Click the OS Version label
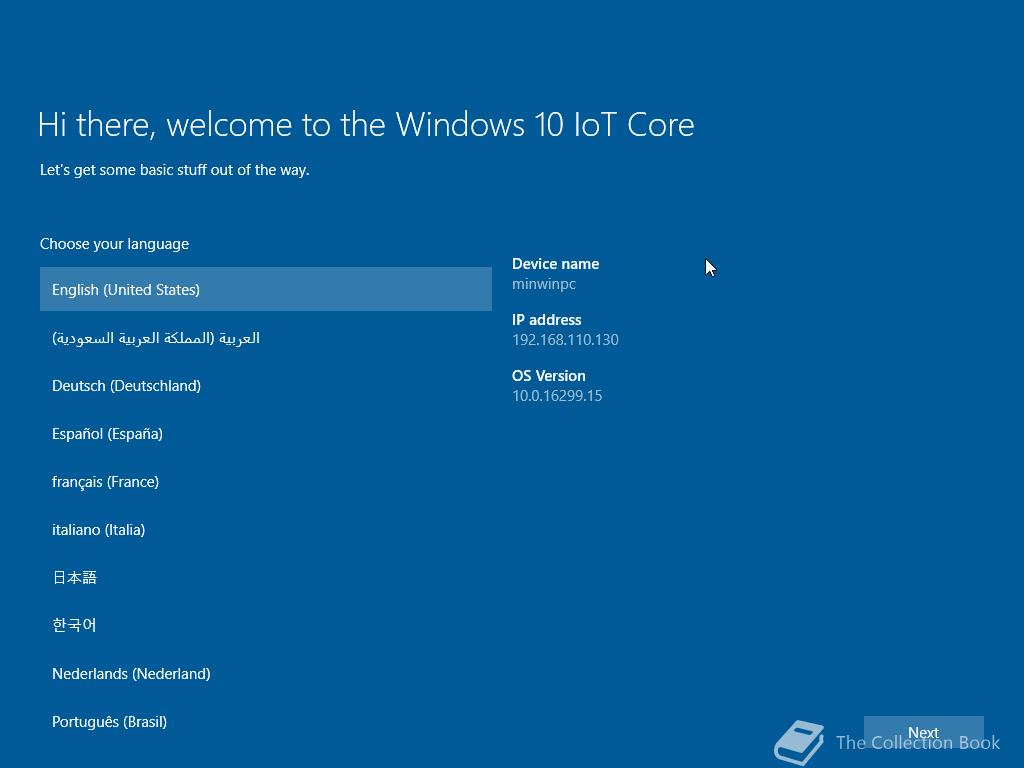 pyautogui.click(x=549, y=376)
